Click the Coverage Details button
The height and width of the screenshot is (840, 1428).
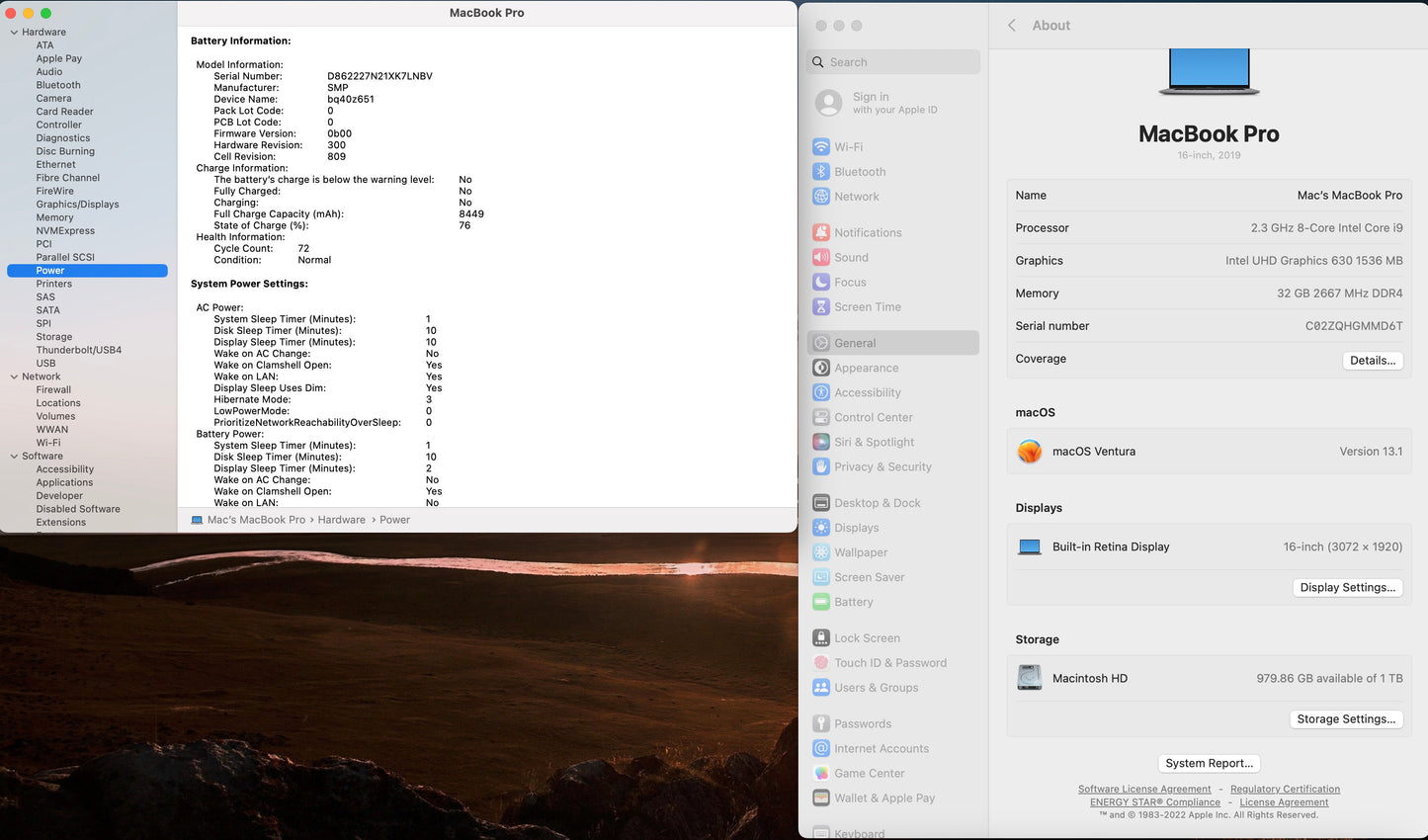(x=1372, y=361)
